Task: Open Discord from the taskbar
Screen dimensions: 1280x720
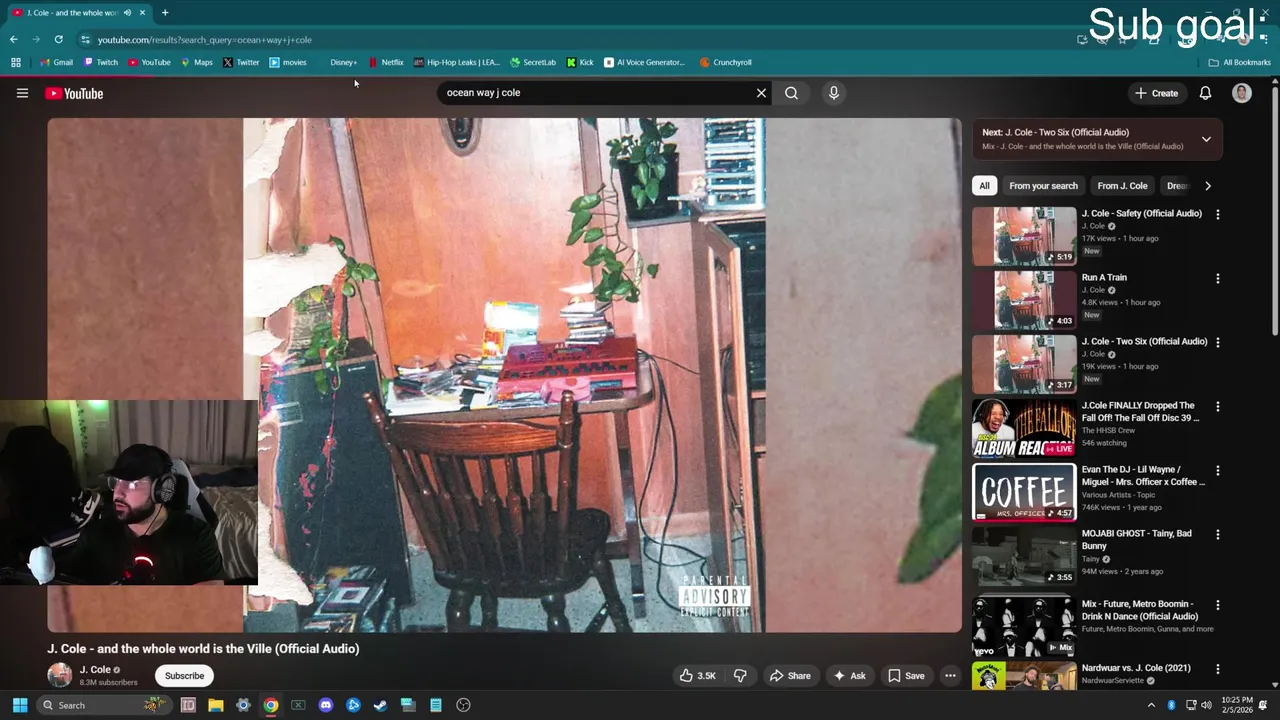Action: point(325,705)
